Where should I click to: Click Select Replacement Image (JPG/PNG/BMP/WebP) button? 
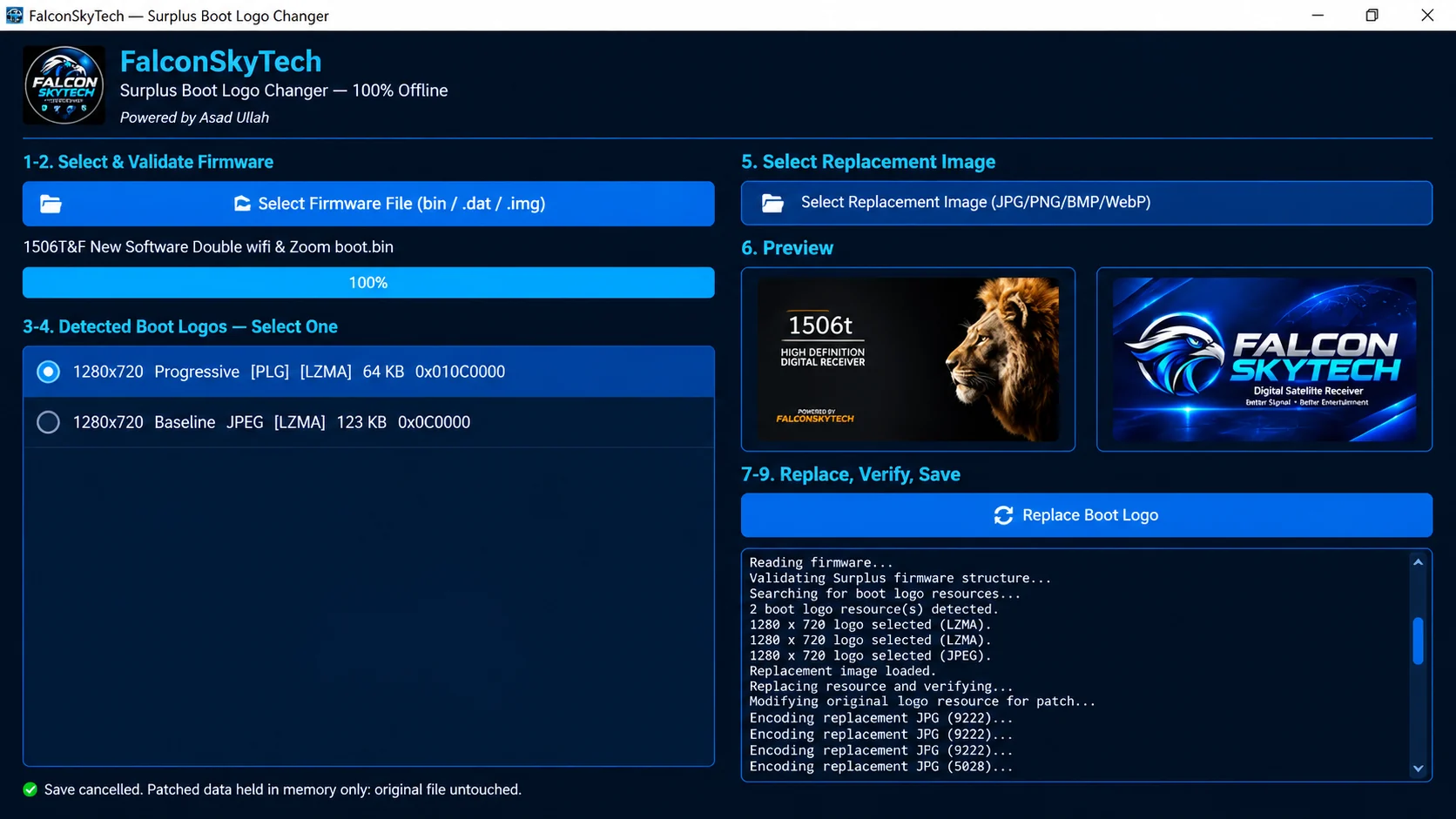1086,203
